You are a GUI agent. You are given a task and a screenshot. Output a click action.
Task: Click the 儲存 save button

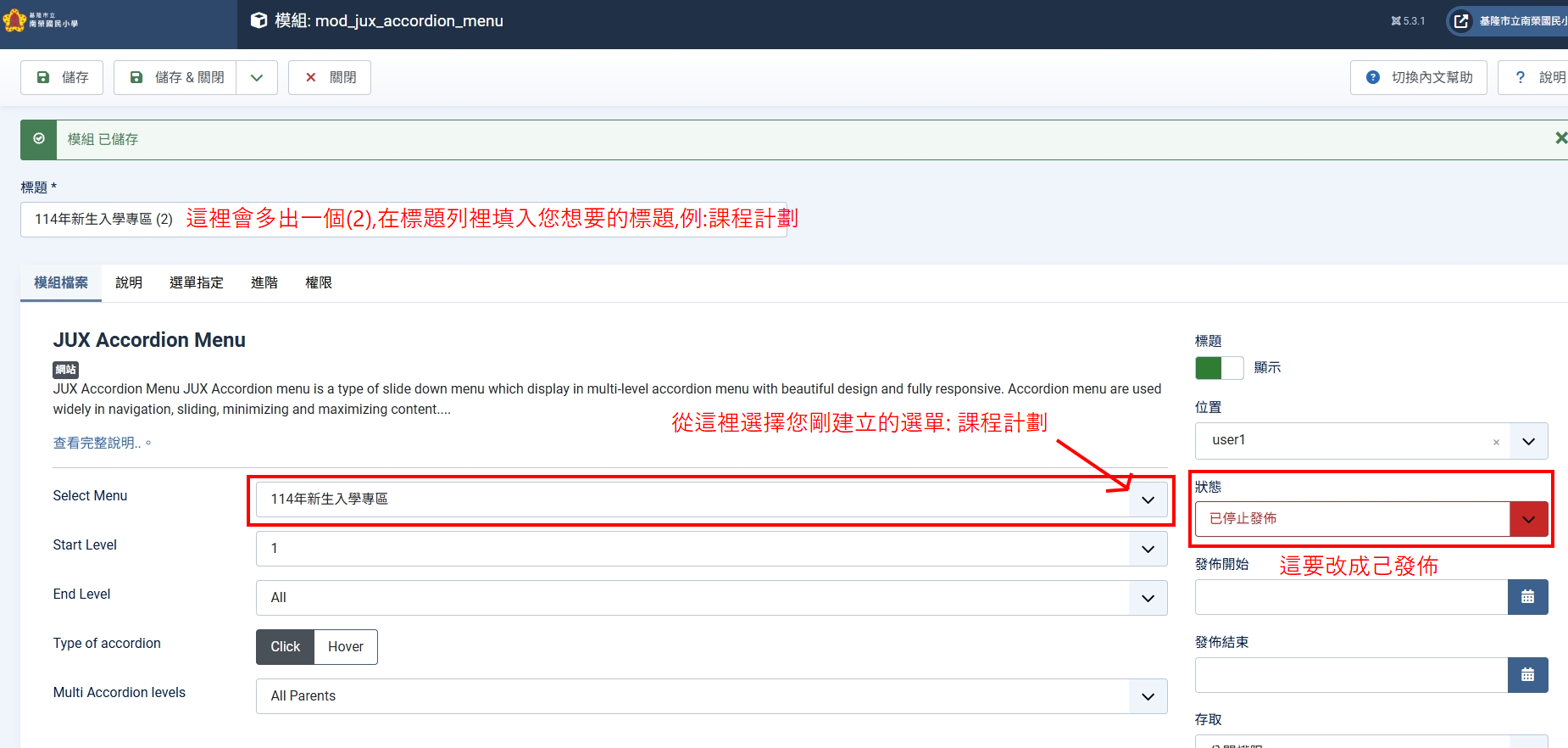pyautogui.click(x=62, y=77)
